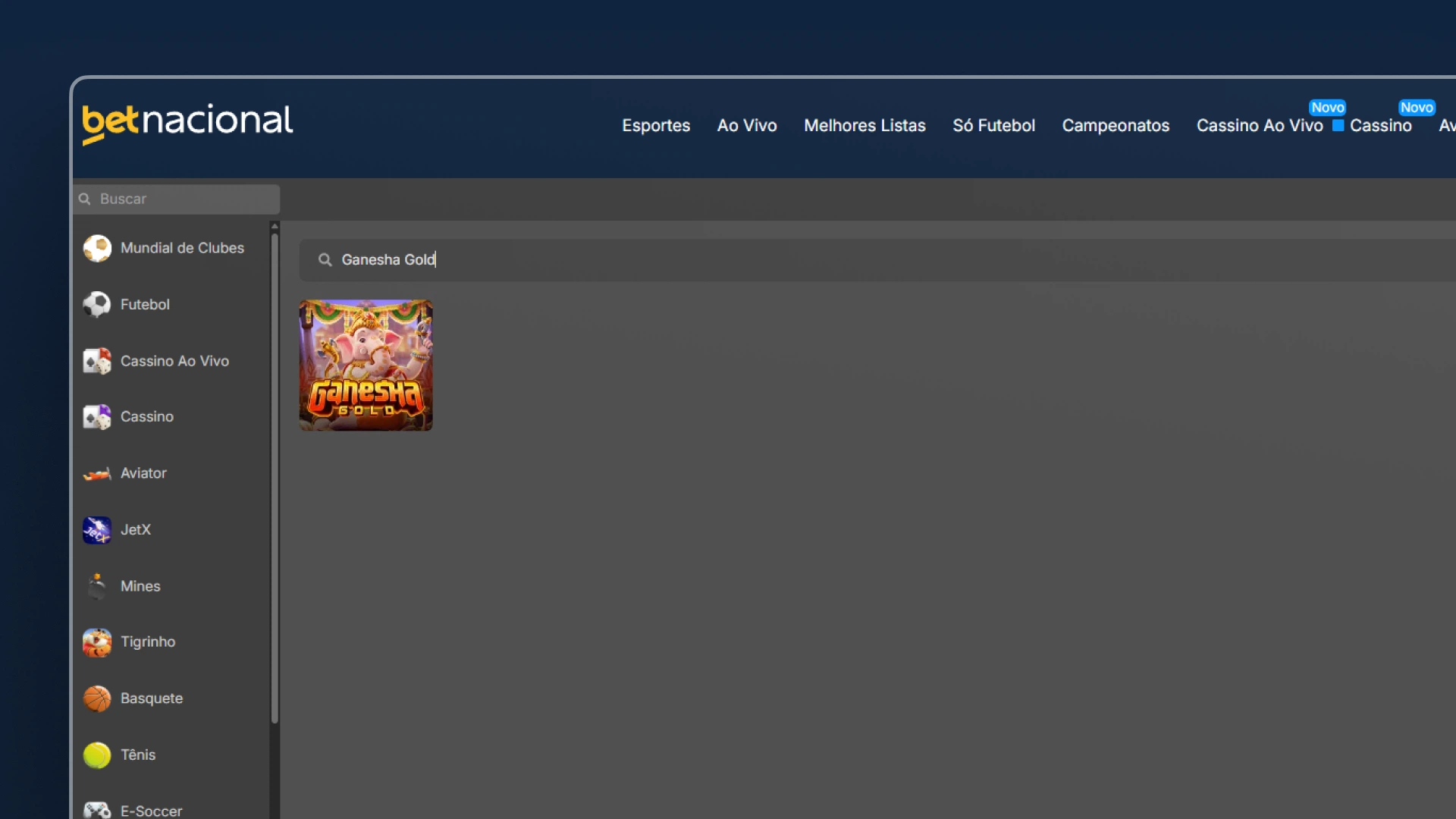Open Melhores Listas in top navigation
Viewport: 1456px width, 819px height.
pos(864,126)
